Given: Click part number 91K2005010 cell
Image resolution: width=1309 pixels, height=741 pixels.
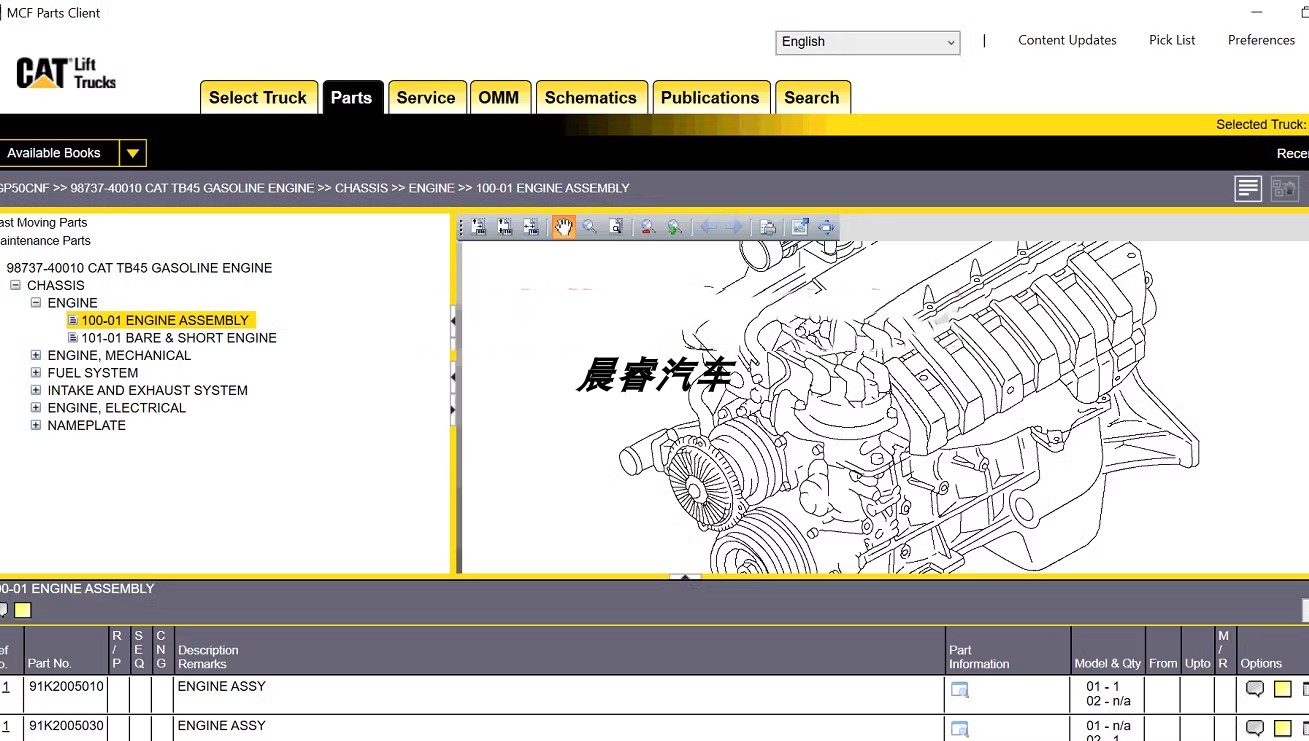Looking at the screenshot, I should pos(65,687).
